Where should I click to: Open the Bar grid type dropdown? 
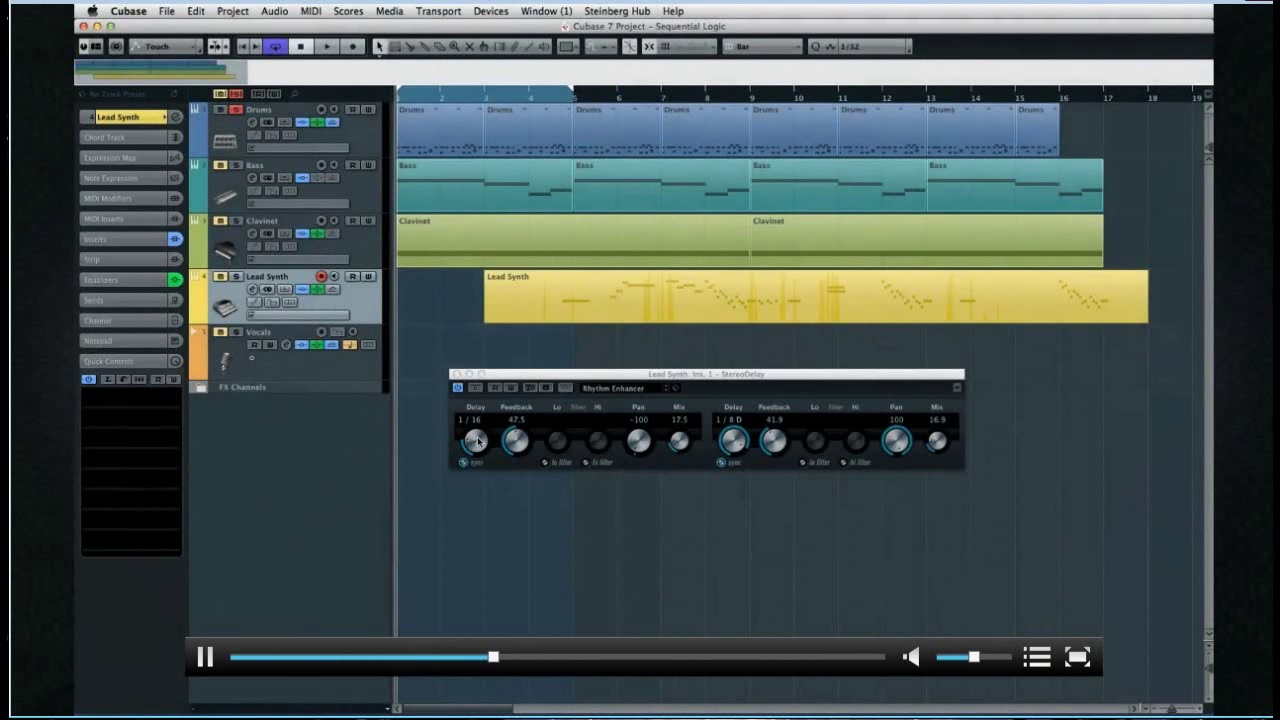[763, 46]
